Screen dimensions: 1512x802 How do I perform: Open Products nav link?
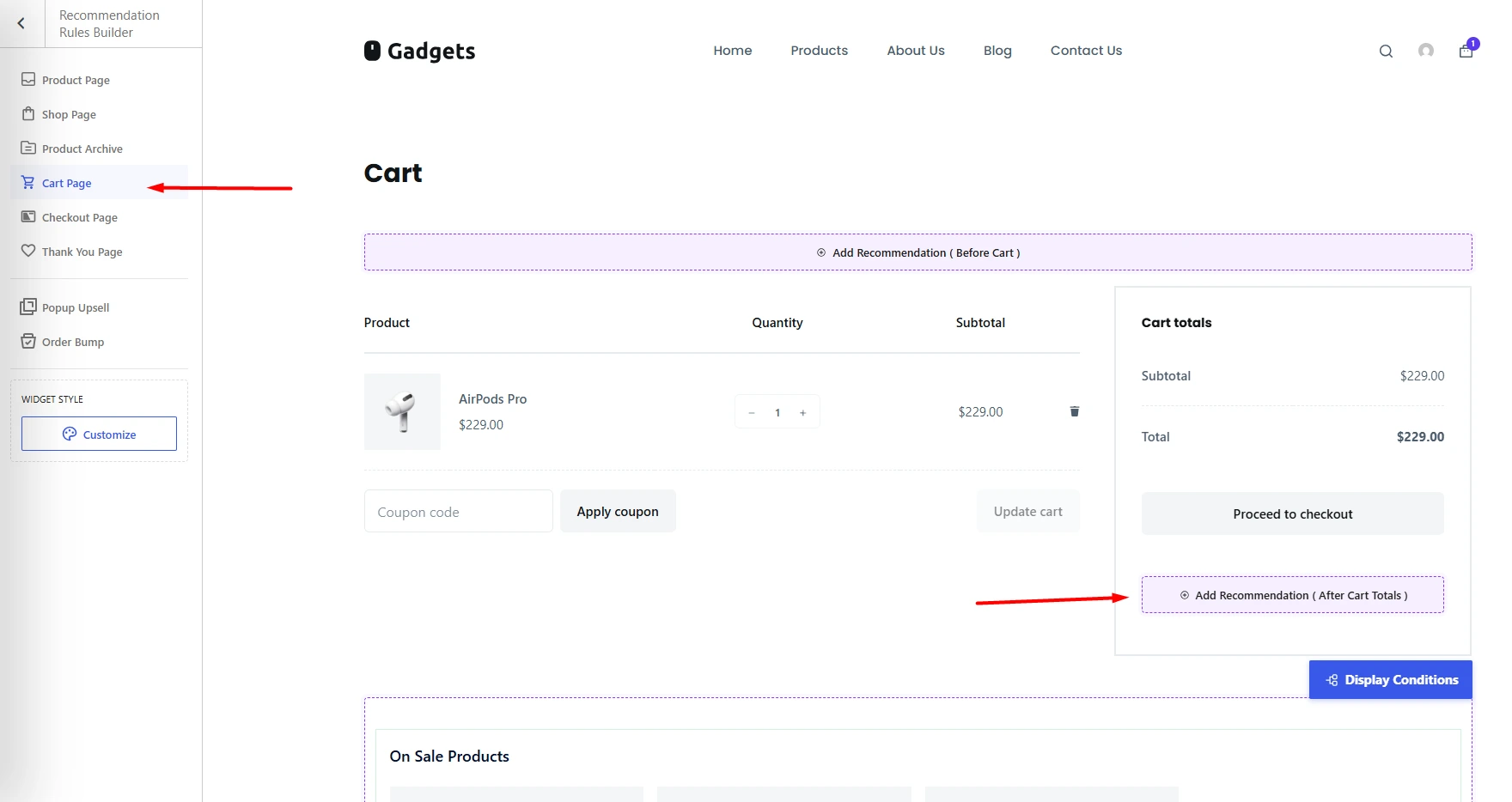(x=820, y=51)
